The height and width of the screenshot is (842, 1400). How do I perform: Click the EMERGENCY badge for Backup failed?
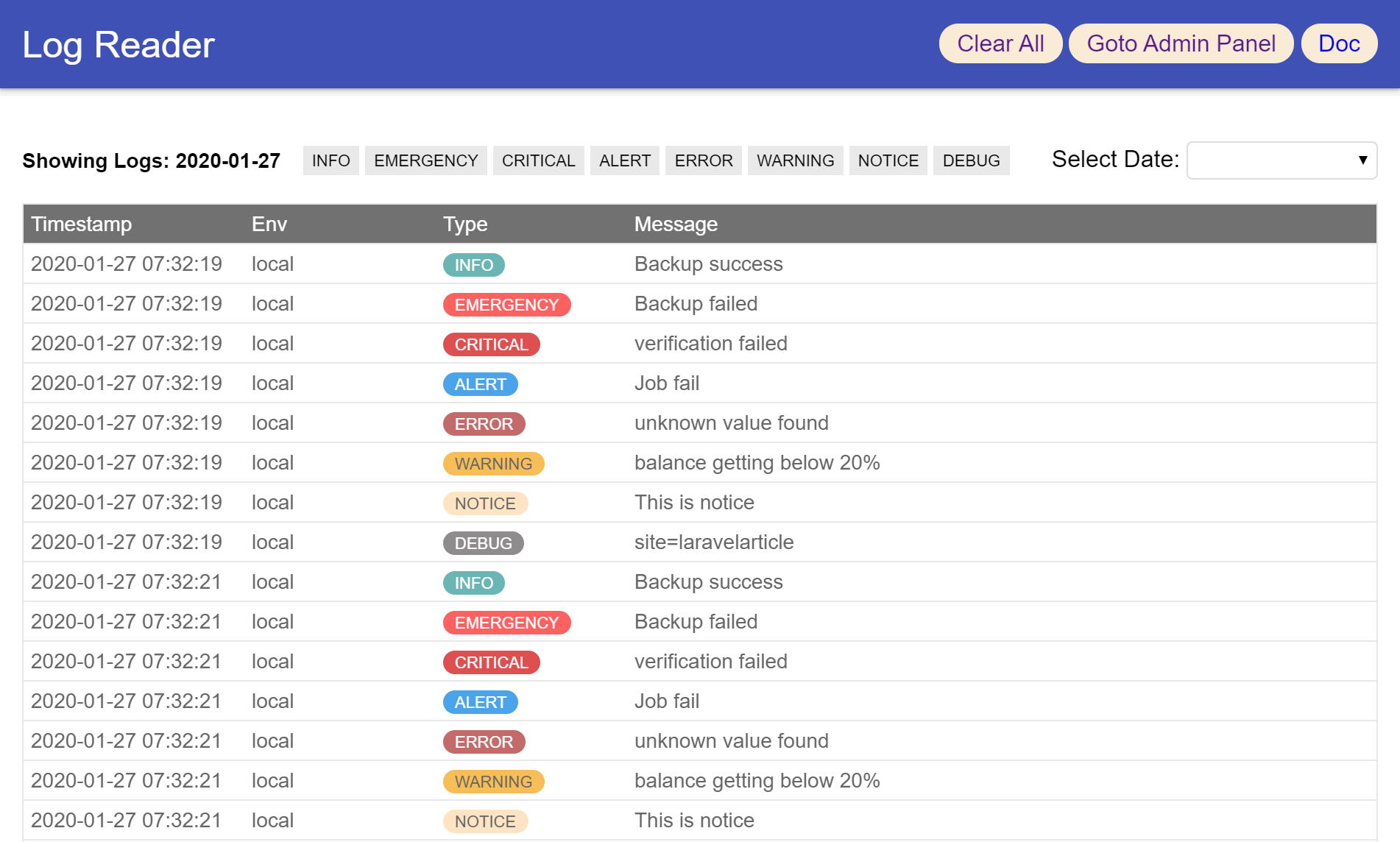(x=506, y=304)
